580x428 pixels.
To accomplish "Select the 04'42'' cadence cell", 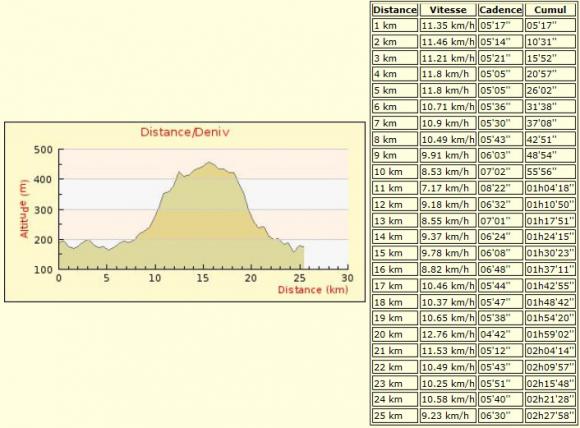I will pyautogui.click(x=500, y=334).
